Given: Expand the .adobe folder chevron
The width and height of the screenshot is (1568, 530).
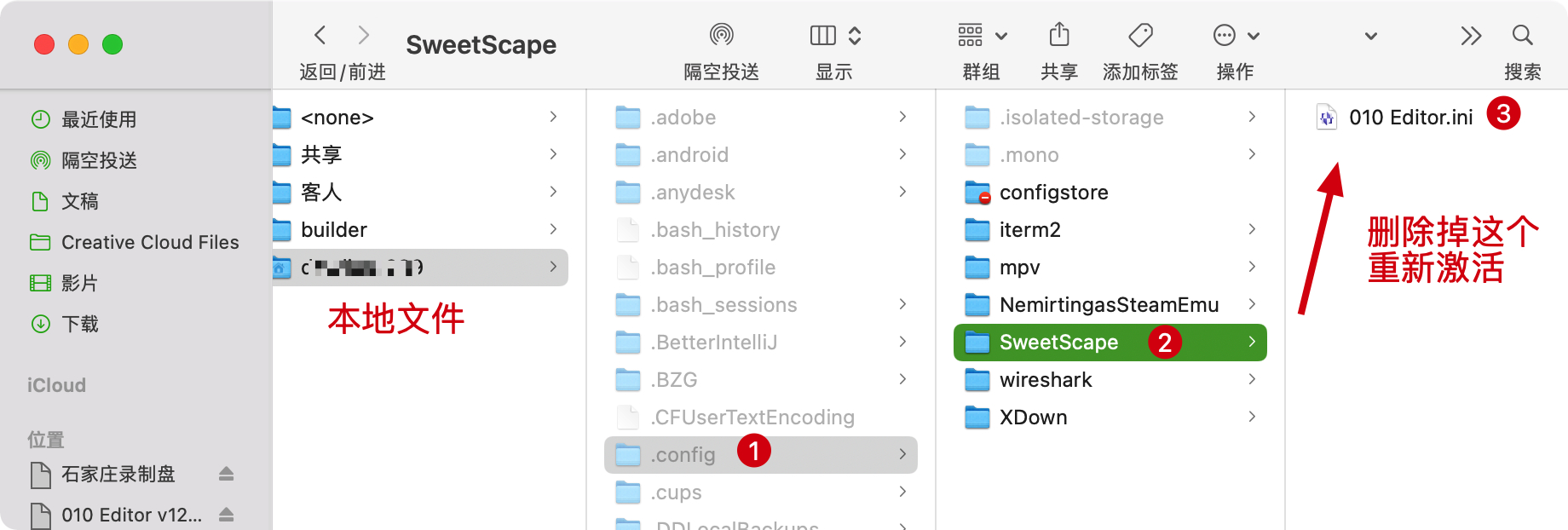Looking at the screenshot, I should (x=902, y=117).
